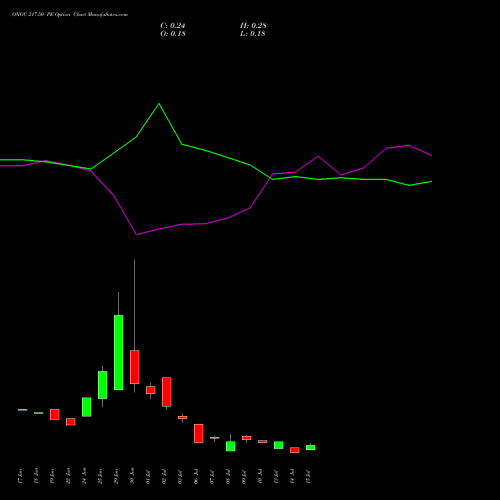The image size is (500, 500).
Task: Select the low value L: 0.18
Action: coord(253,34)
